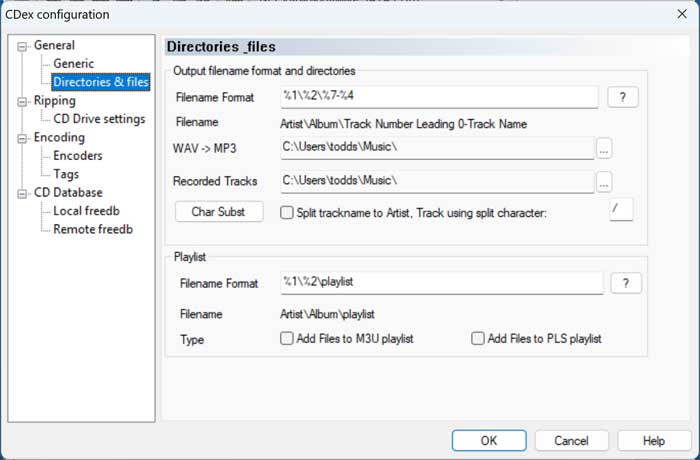
Task: Enable Add Files to PLS playlist
Action: (478, 339)
